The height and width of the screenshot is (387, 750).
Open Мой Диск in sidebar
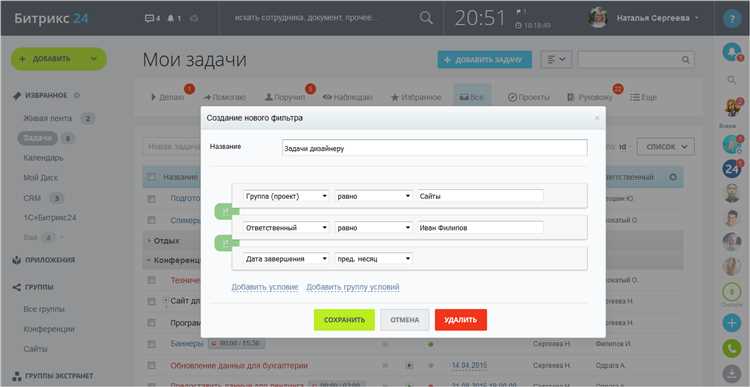pos(41,177)
